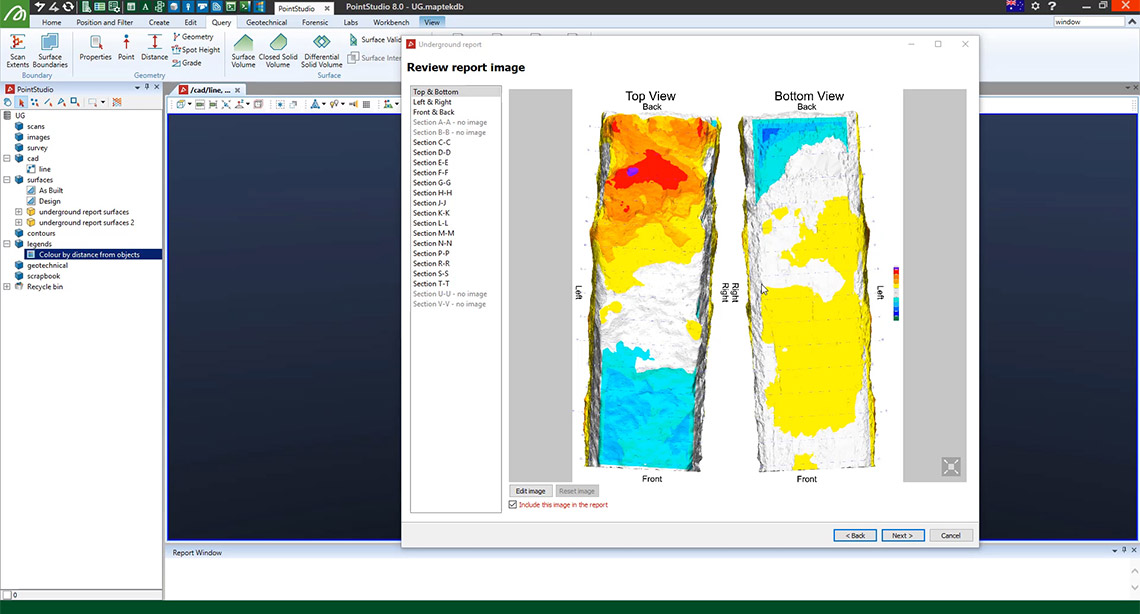The width and height of the screenshot is (1140, 614).
Task: Expand 'underground report surfaces' tree node
Action: point(18,212)
